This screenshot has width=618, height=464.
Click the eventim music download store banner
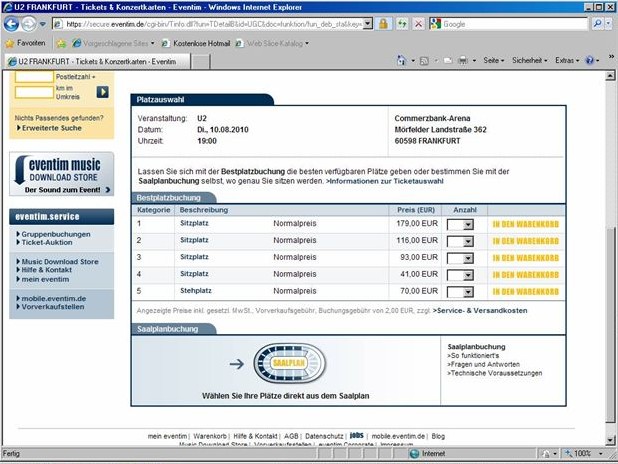[x=62, y=176]
